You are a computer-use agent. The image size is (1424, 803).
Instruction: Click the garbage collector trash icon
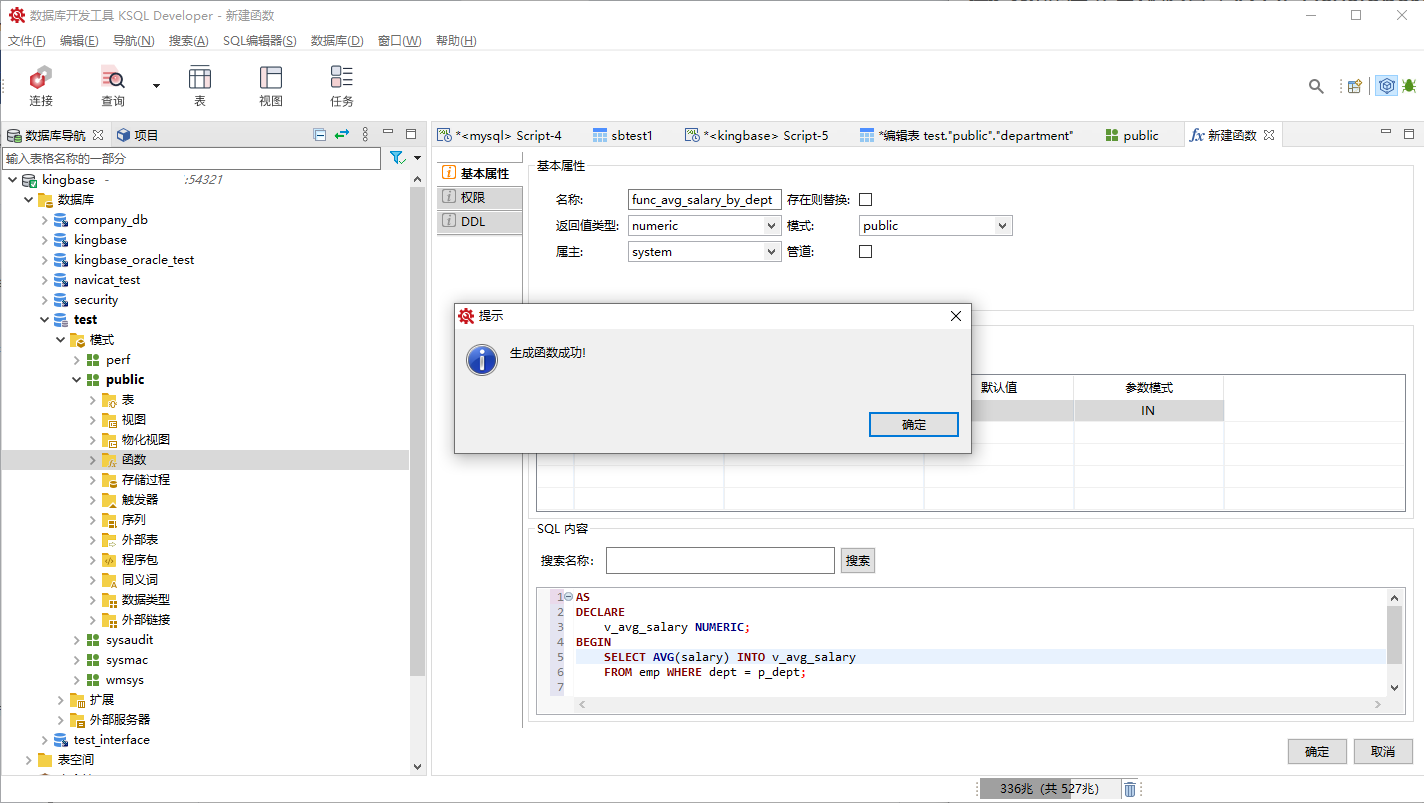pos(1130,789)
